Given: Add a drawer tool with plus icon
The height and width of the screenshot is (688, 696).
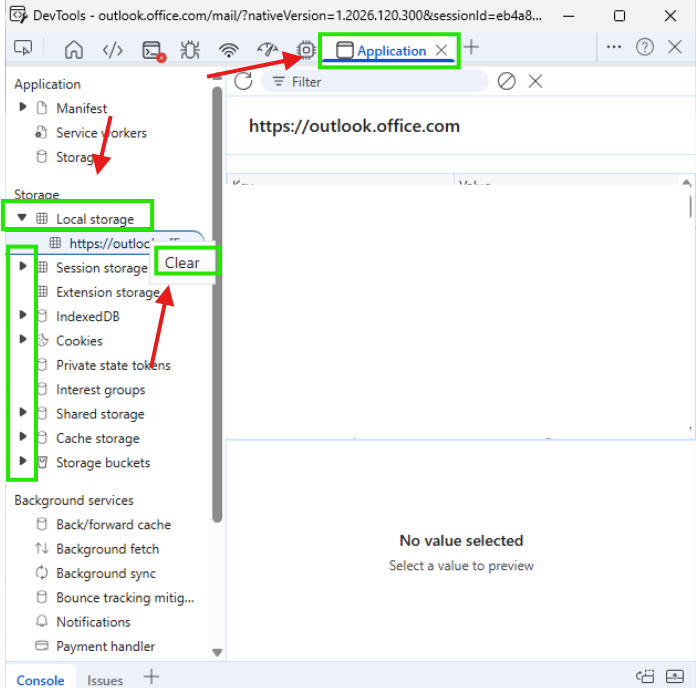Looking at the screenshot, I should pos(151,676).
